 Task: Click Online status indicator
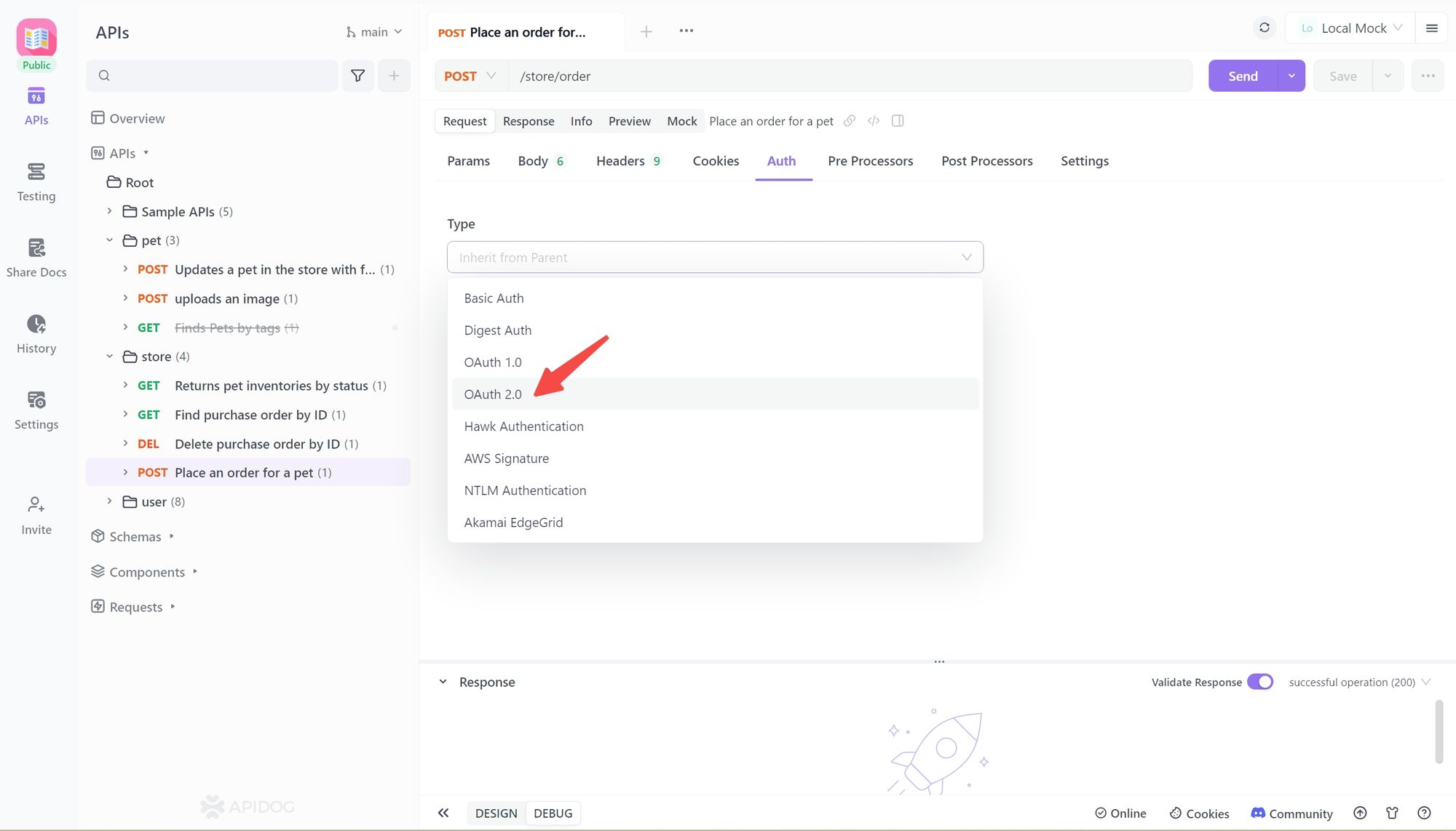click(x=1120, y=814)
